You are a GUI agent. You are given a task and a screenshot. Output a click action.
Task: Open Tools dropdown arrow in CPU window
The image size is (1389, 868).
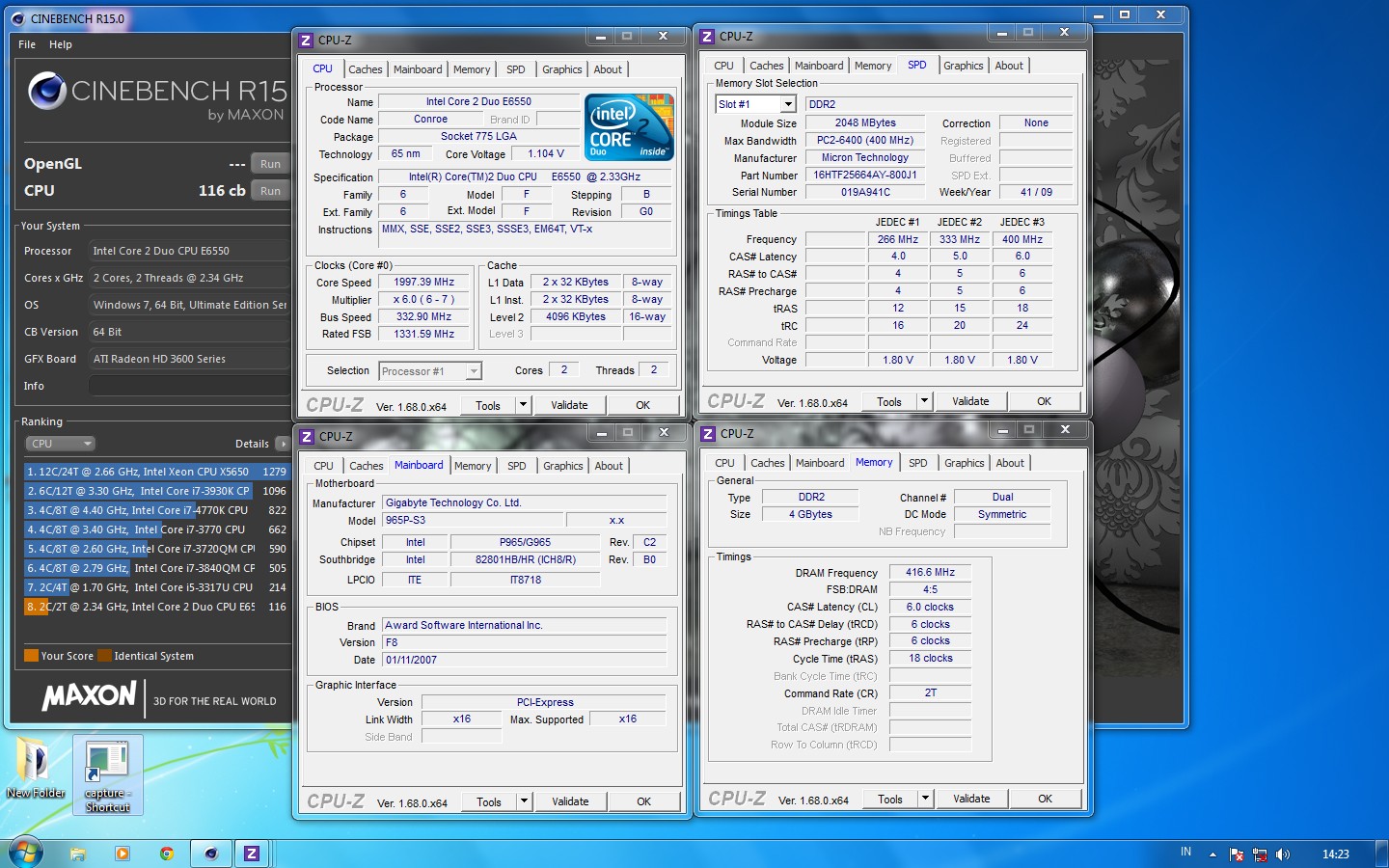pos(523,405)
